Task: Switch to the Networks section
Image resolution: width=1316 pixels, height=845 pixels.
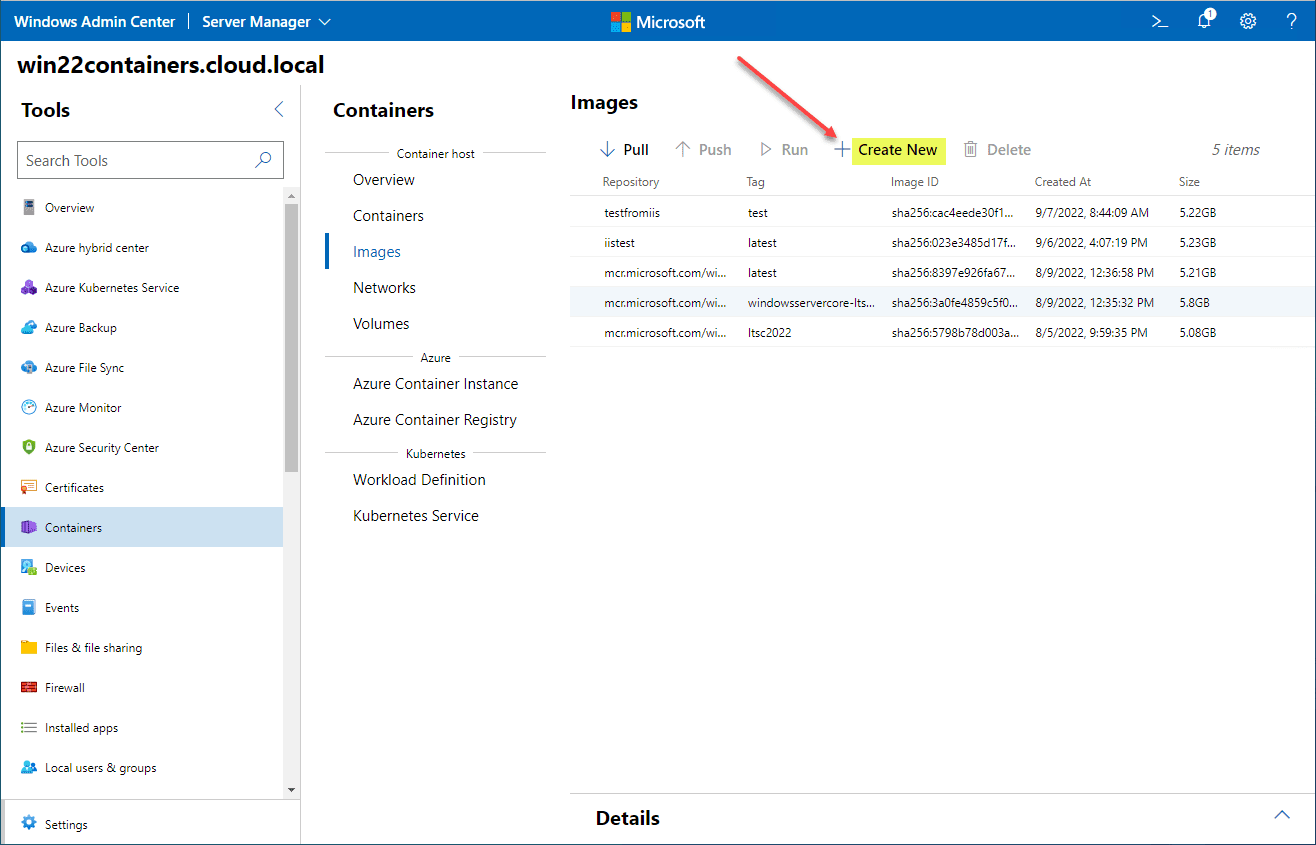Action: pyautogui.click(x=384, y=288)
